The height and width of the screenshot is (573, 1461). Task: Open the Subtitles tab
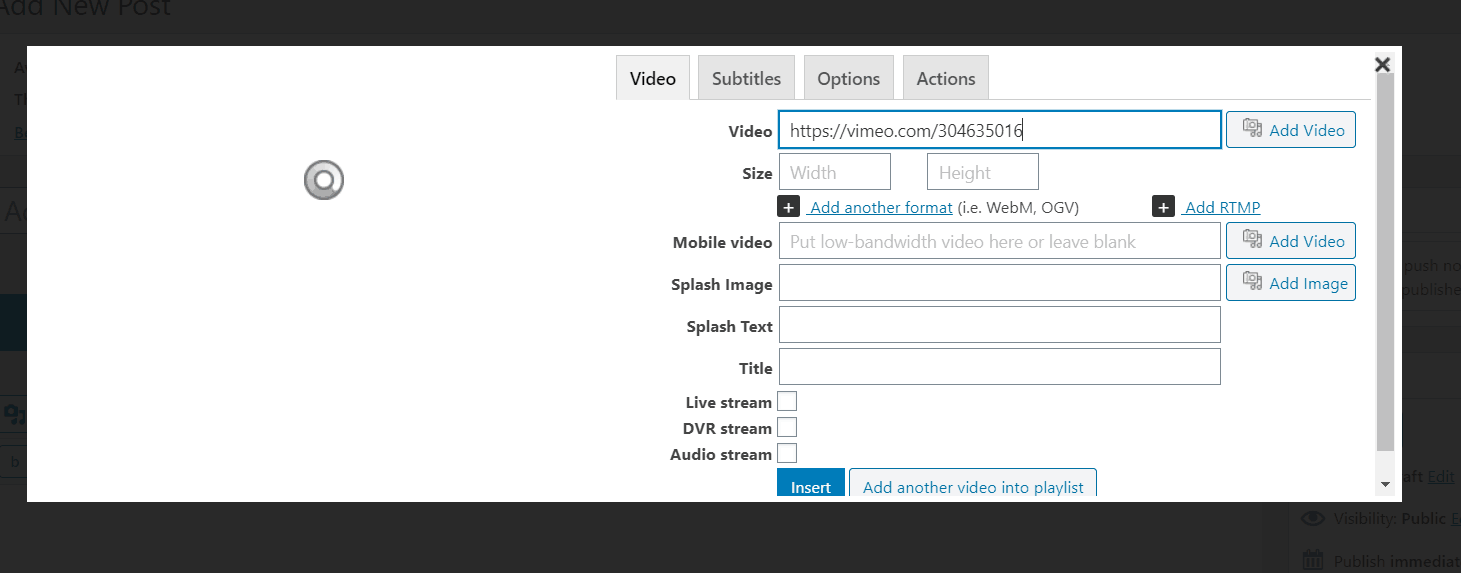tap(746, 78)
